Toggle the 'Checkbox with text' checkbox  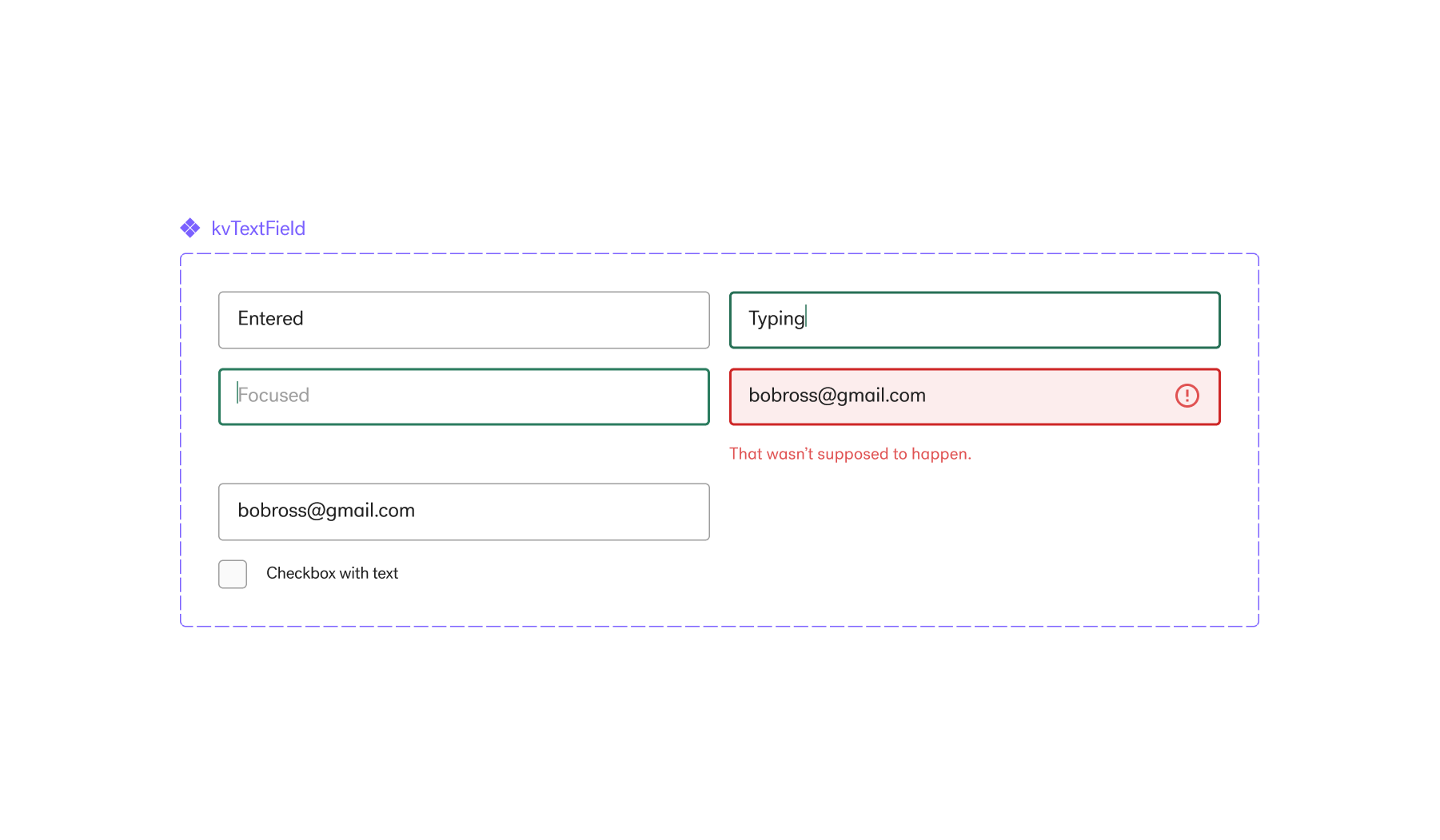(233, 574)
